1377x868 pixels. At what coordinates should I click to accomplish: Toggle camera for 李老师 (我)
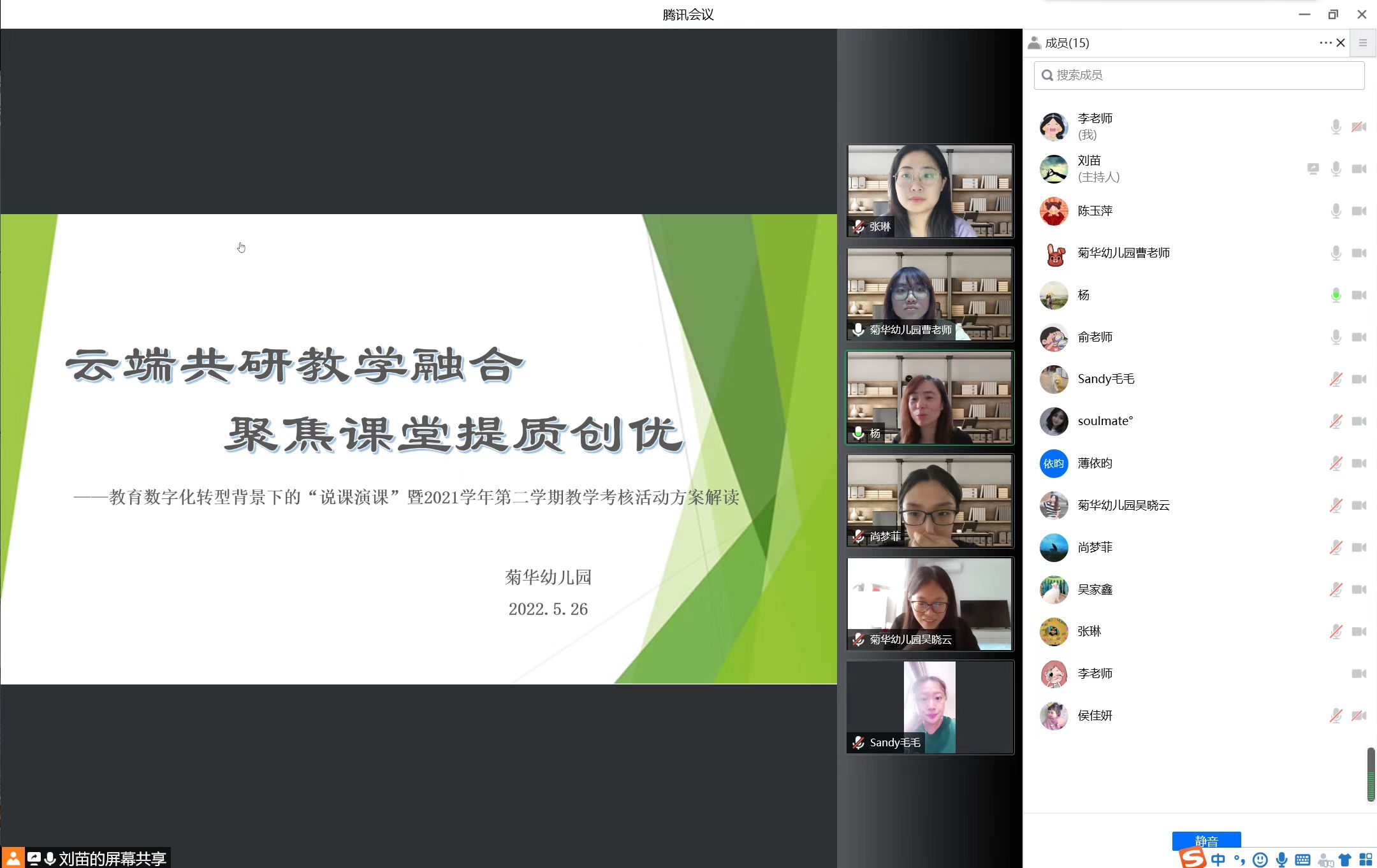(1359, 127)
